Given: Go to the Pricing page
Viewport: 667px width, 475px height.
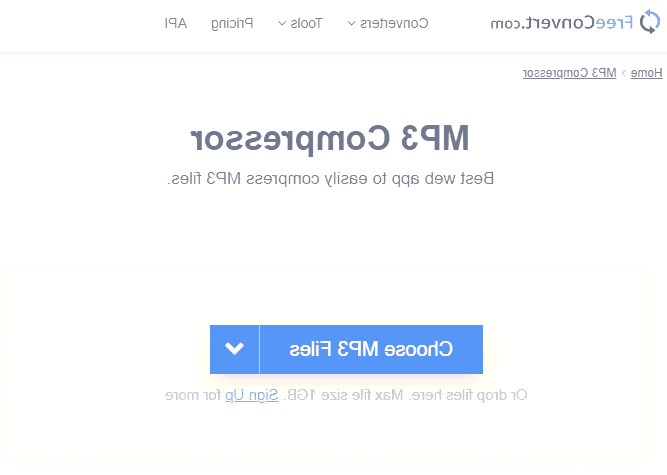Looking at the screenshot, I should [x=232, y=23].
